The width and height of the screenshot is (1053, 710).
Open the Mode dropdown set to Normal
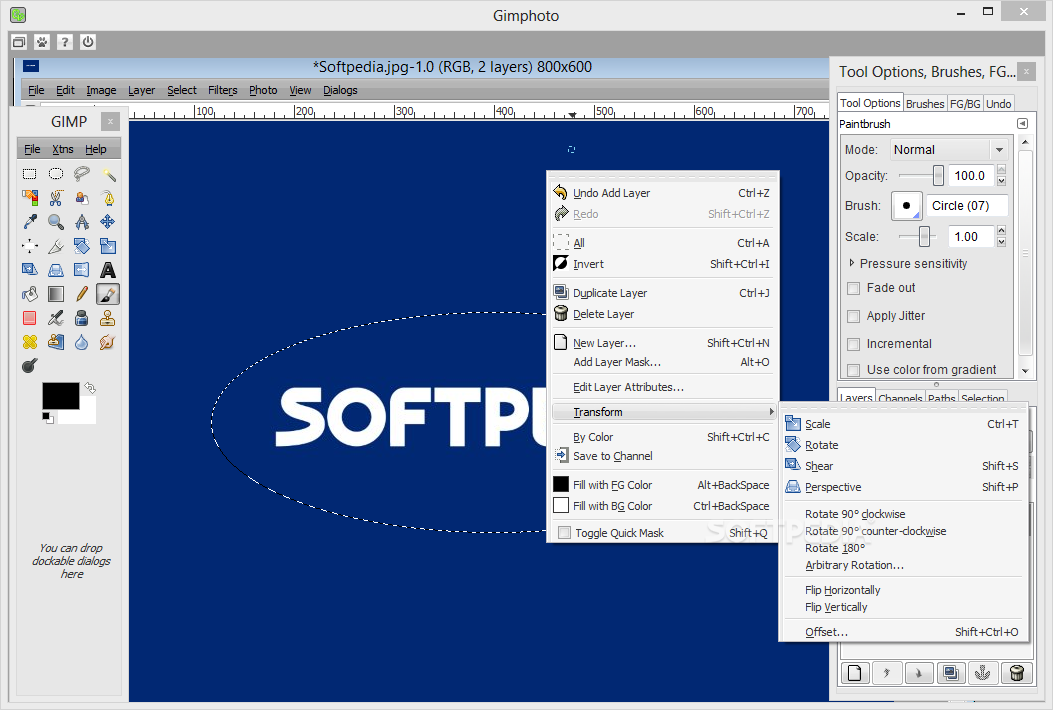(949, 150)
